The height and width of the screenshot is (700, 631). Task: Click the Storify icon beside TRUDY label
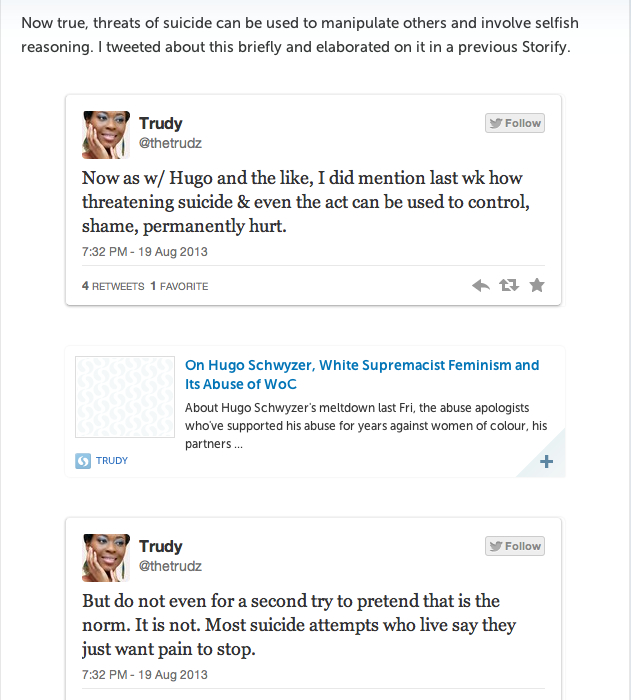(x=84, y=461)
